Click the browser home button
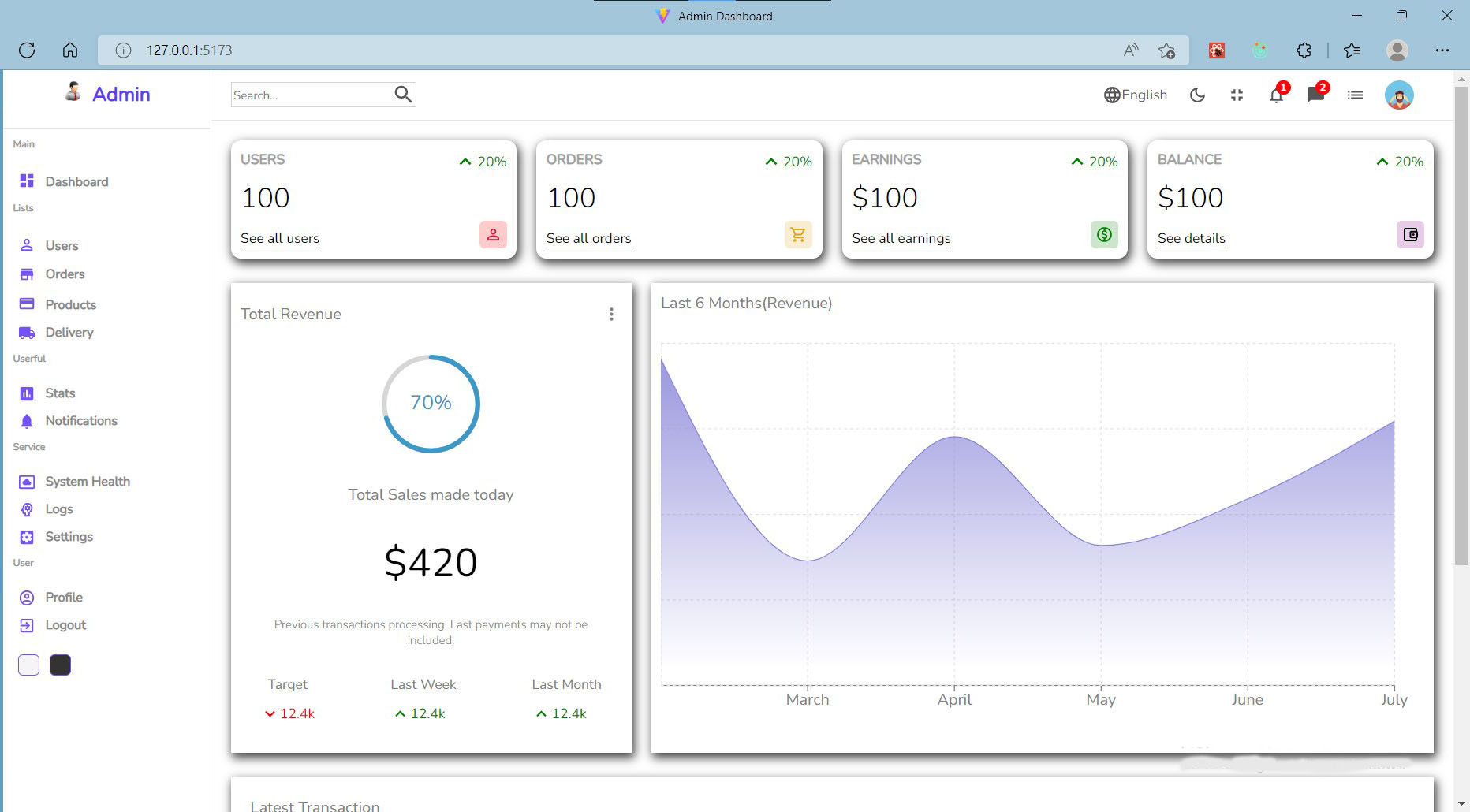1470x812 pixels. click(70, 50)
